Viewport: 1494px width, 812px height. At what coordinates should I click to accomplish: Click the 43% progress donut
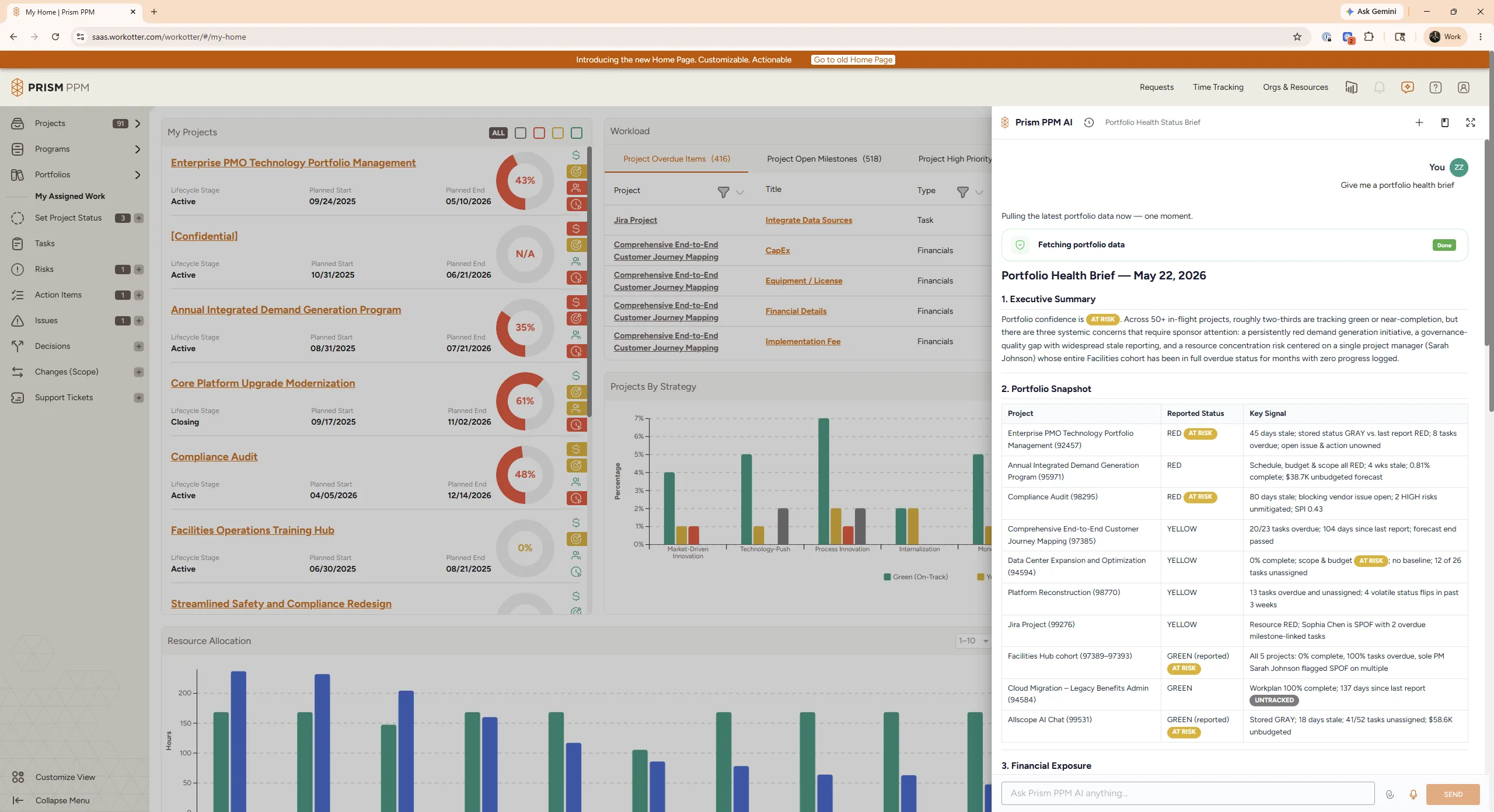(x=525, y=181)
